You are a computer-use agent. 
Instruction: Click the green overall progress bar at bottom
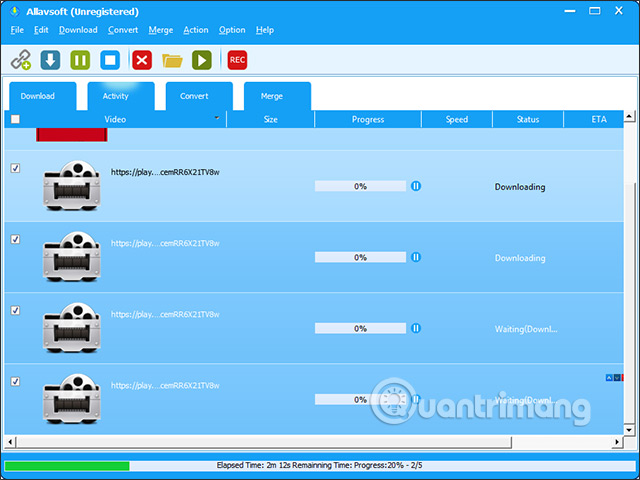67,466
